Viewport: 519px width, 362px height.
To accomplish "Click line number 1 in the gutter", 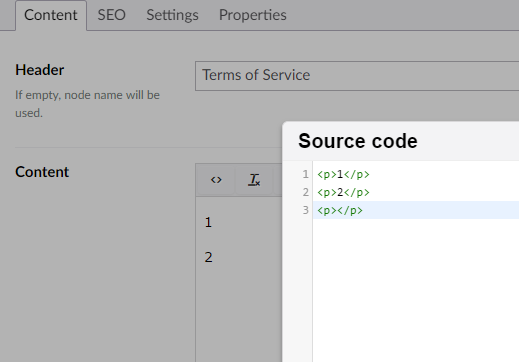I will pyautogui.click(x=305, y=174).
